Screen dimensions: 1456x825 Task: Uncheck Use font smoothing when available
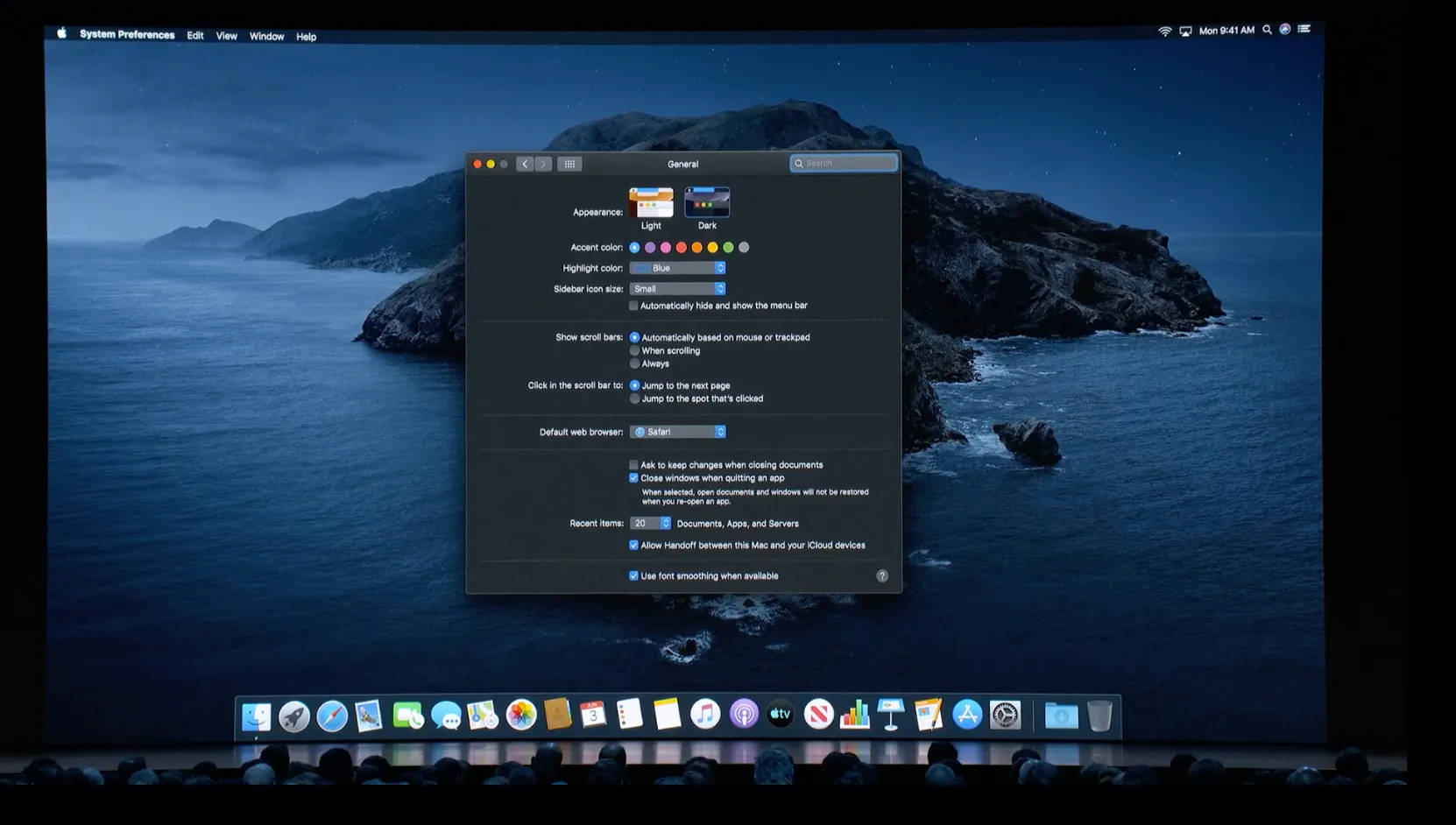(x=633, y=575)
